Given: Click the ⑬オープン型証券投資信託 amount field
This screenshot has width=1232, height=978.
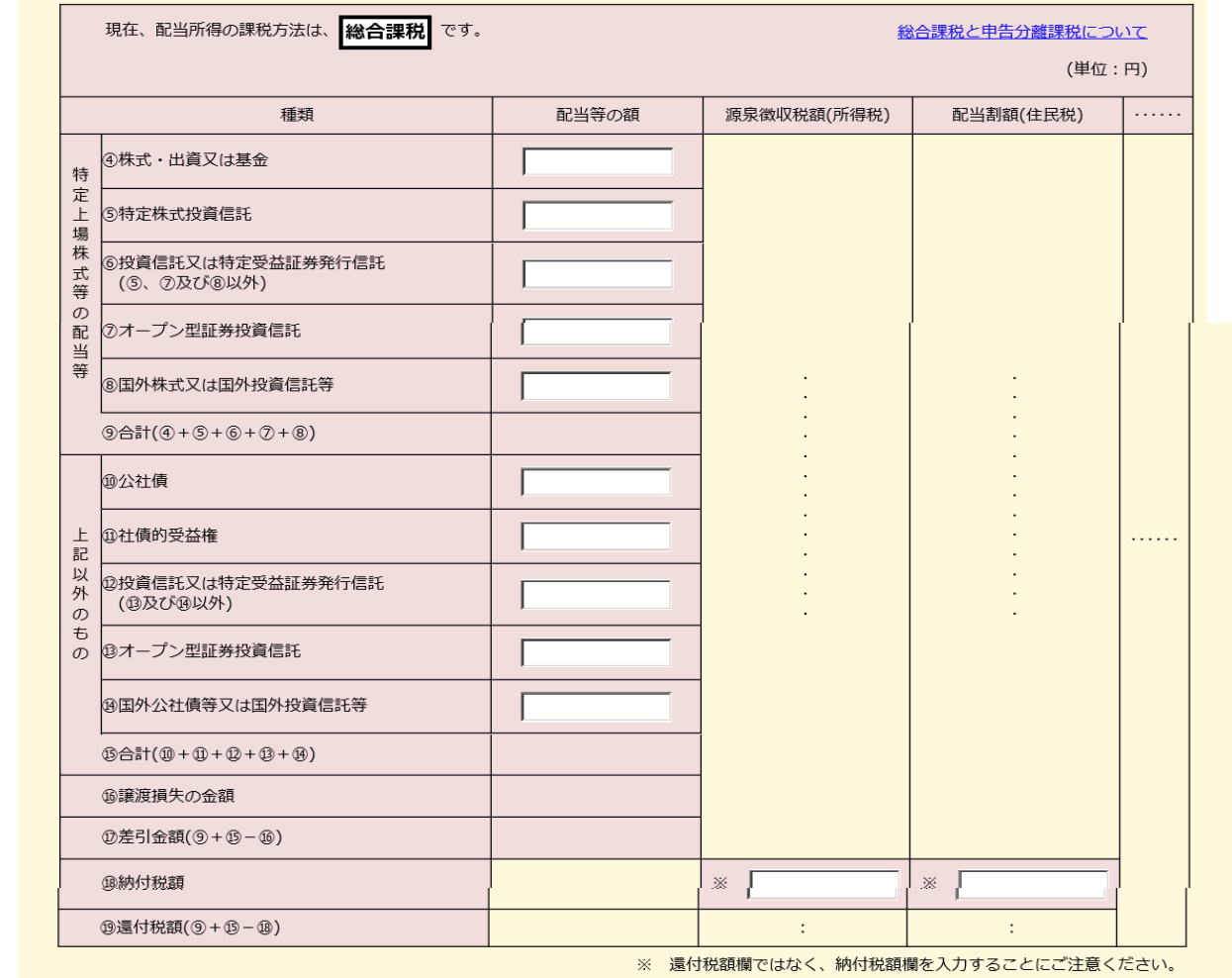Looking at the screenshot, I should pyautogui.click(x=597, y=652).
